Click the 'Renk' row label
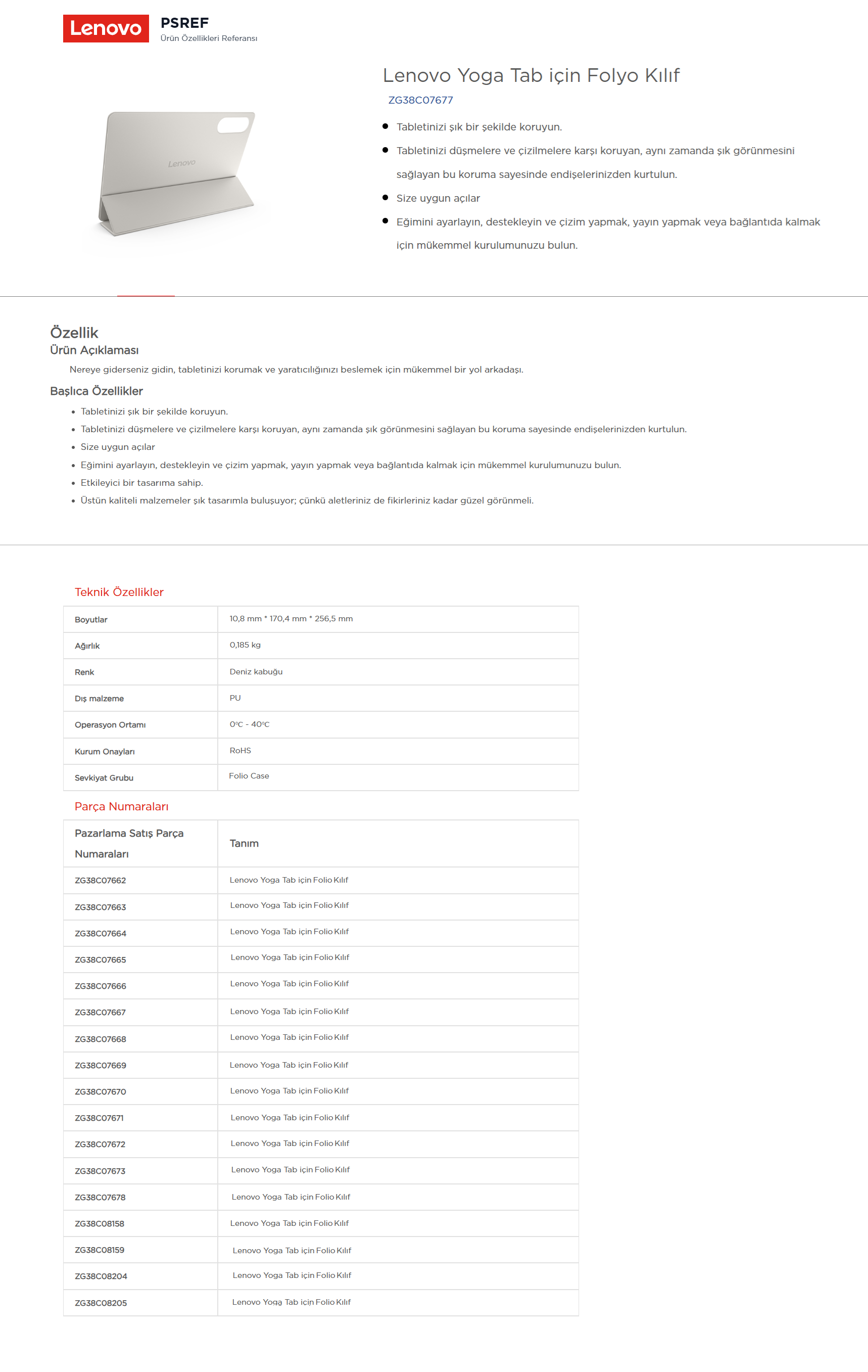This screenshot has width=868, height=1372. point(84,672)
